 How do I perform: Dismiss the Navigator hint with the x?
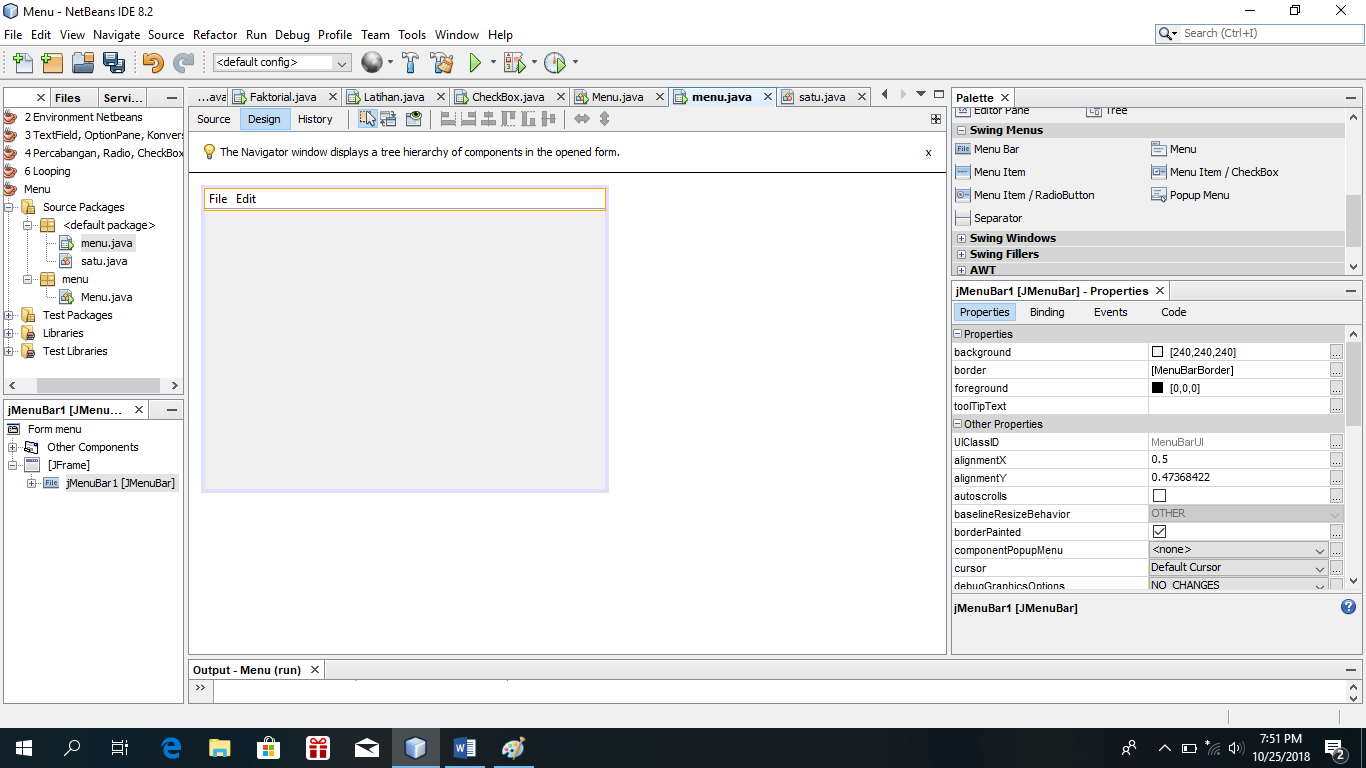[928, 152]
